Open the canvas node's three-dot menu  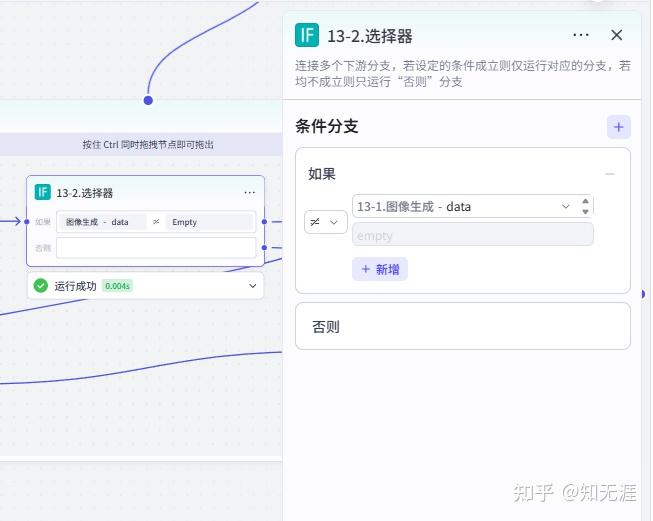point(249,192)
